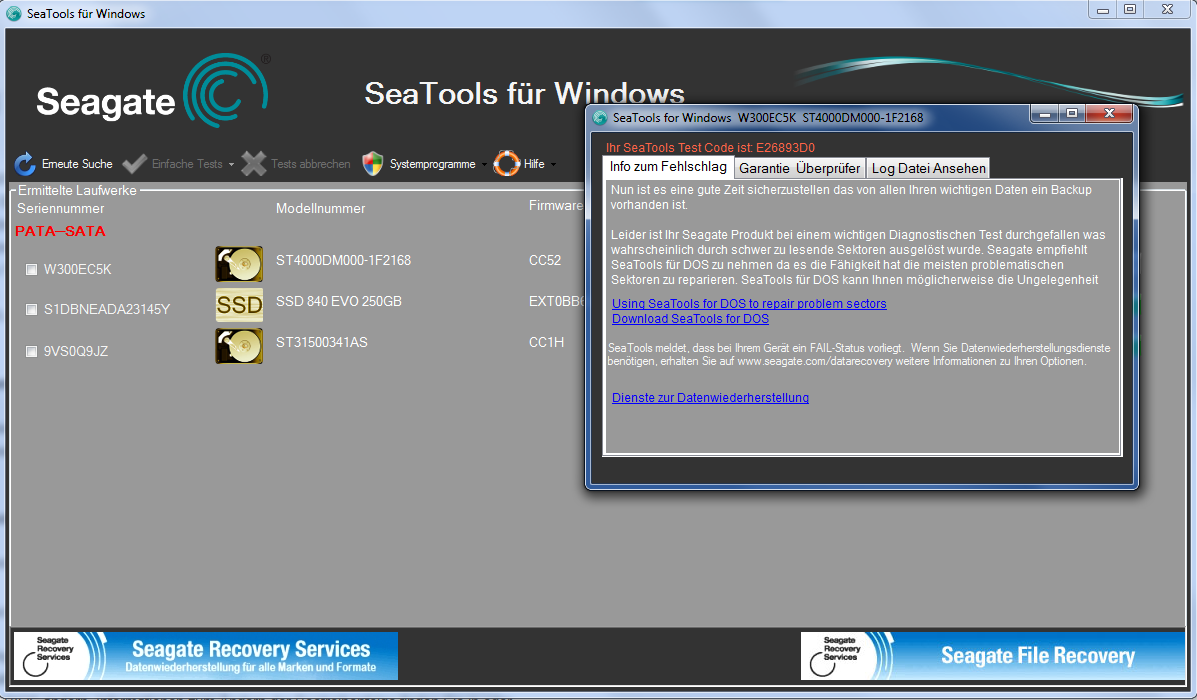1197x700 pixels.
Task: Click firmware value EXT0BB6
Action: tap(557, 302)
